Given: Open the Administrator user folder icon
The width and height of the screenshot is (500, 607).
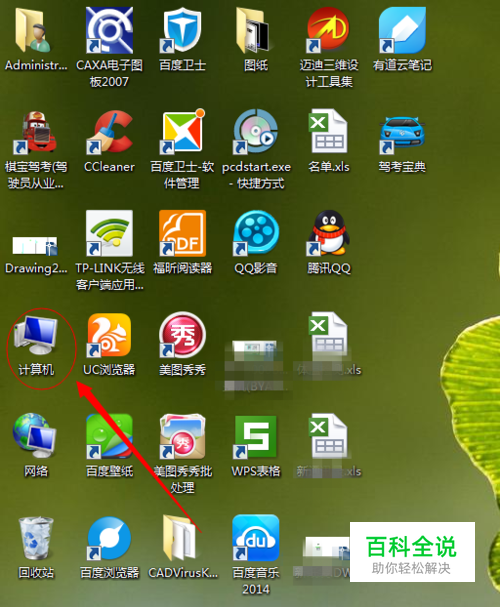Looking at the screenshot, I should pyautogui.click(x=35, y=30).
